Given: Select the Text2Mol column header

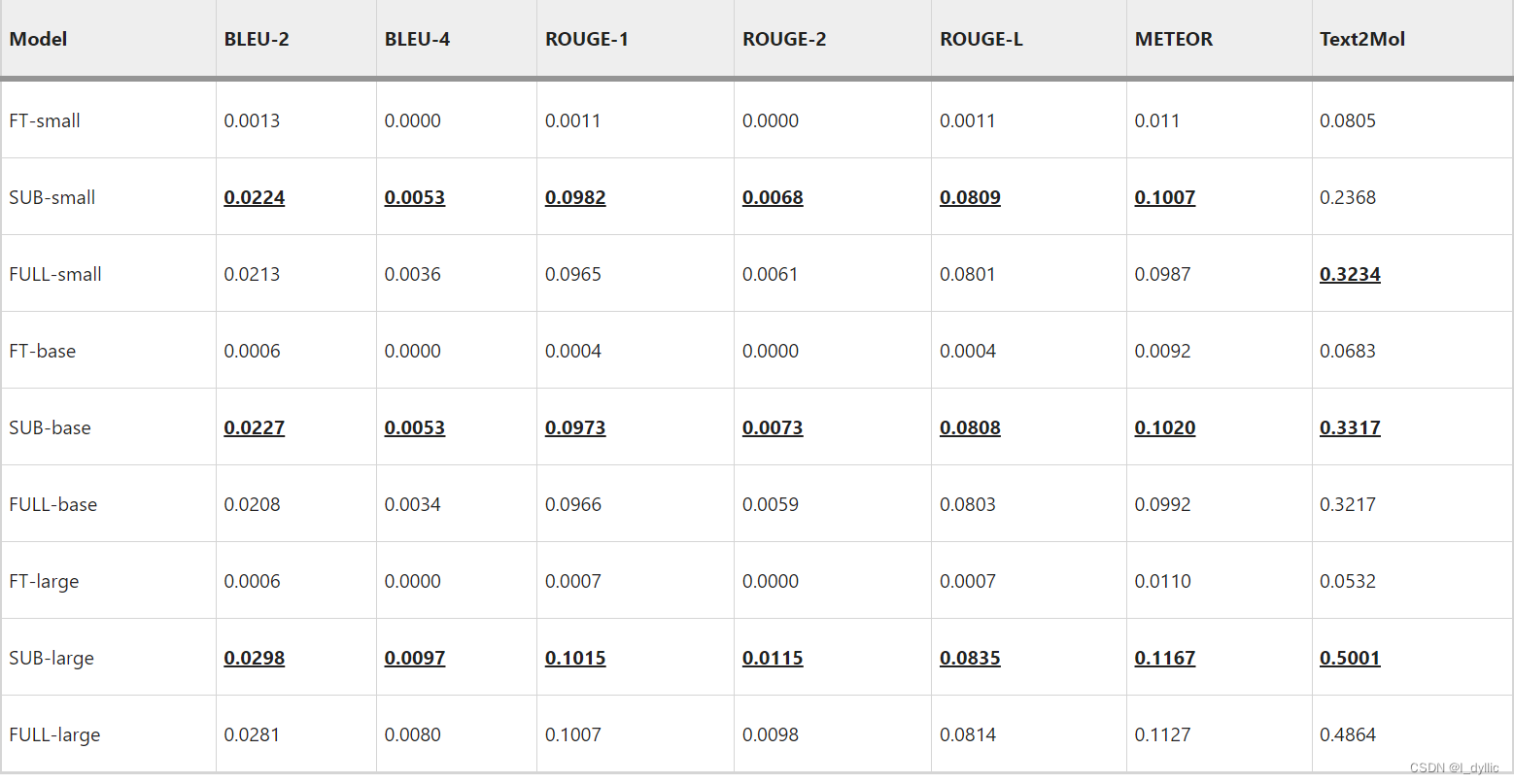Looking at the screenshot, I should coord(1362,40).
